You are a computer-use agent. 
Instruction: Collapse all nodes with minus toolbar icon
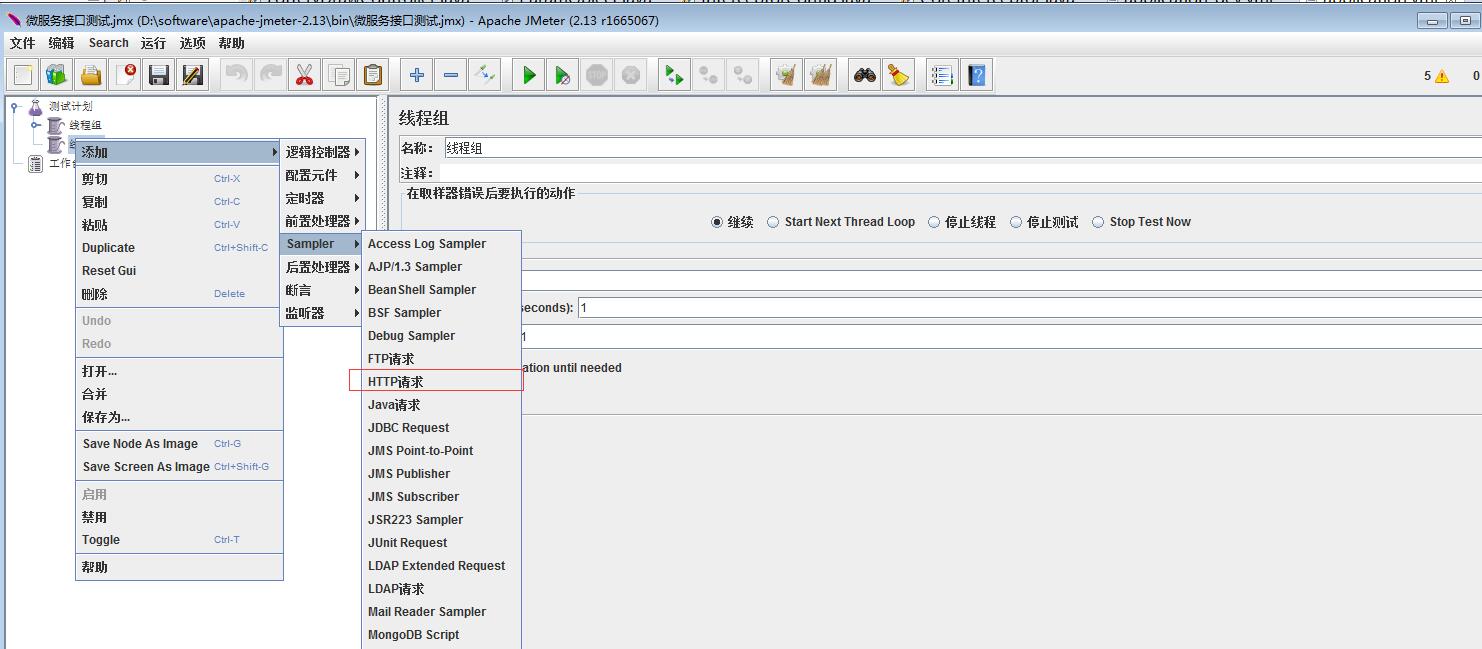tap(451, 75)
